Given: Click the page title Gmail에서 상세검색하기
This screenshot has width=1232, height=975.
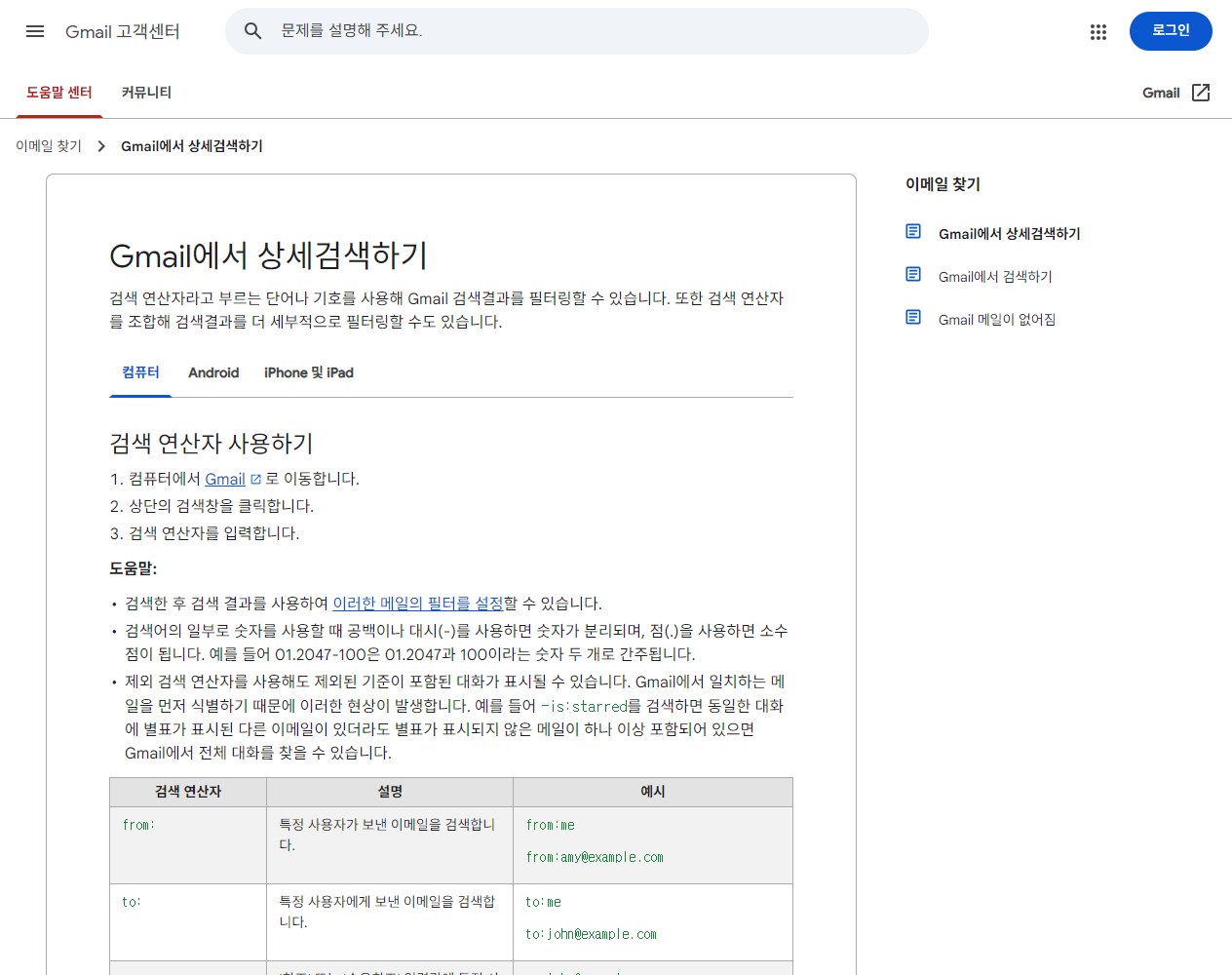Looking at the screenshot, I should pos(269,255).
